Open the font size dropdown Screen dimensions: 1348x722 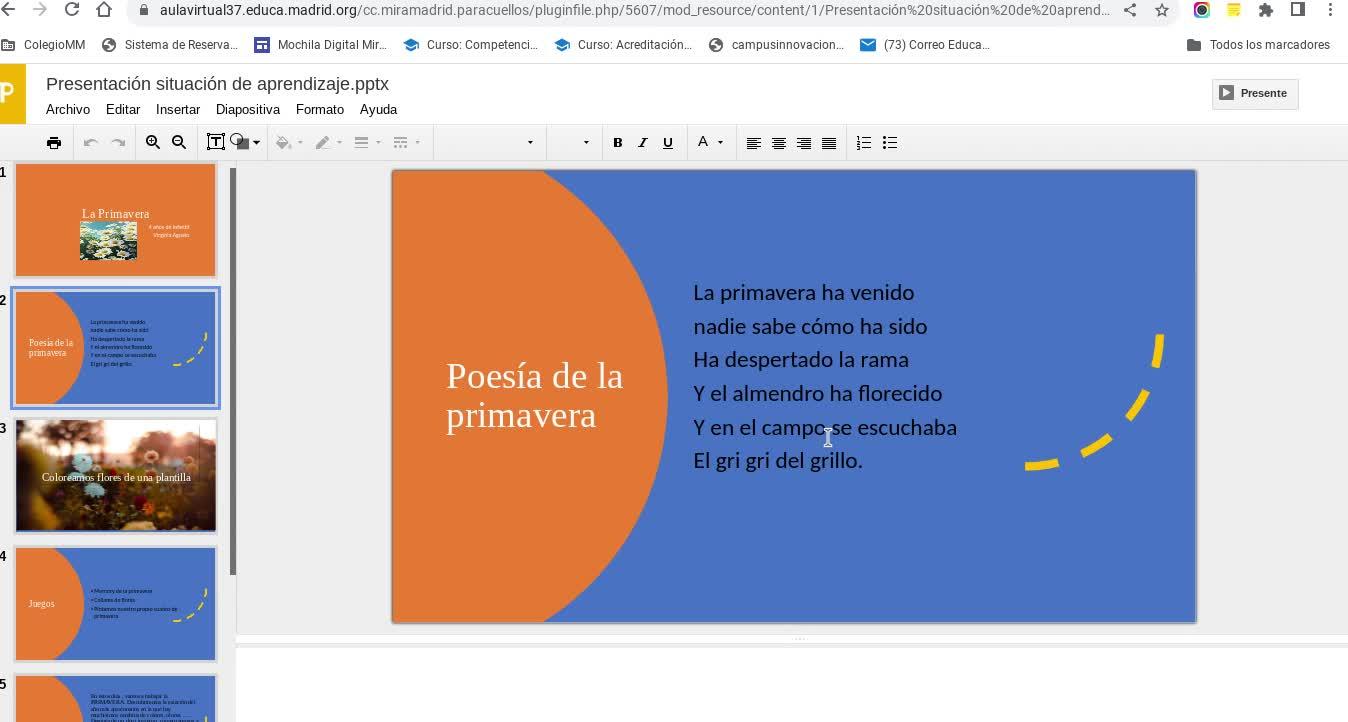(x=572, y=143)
